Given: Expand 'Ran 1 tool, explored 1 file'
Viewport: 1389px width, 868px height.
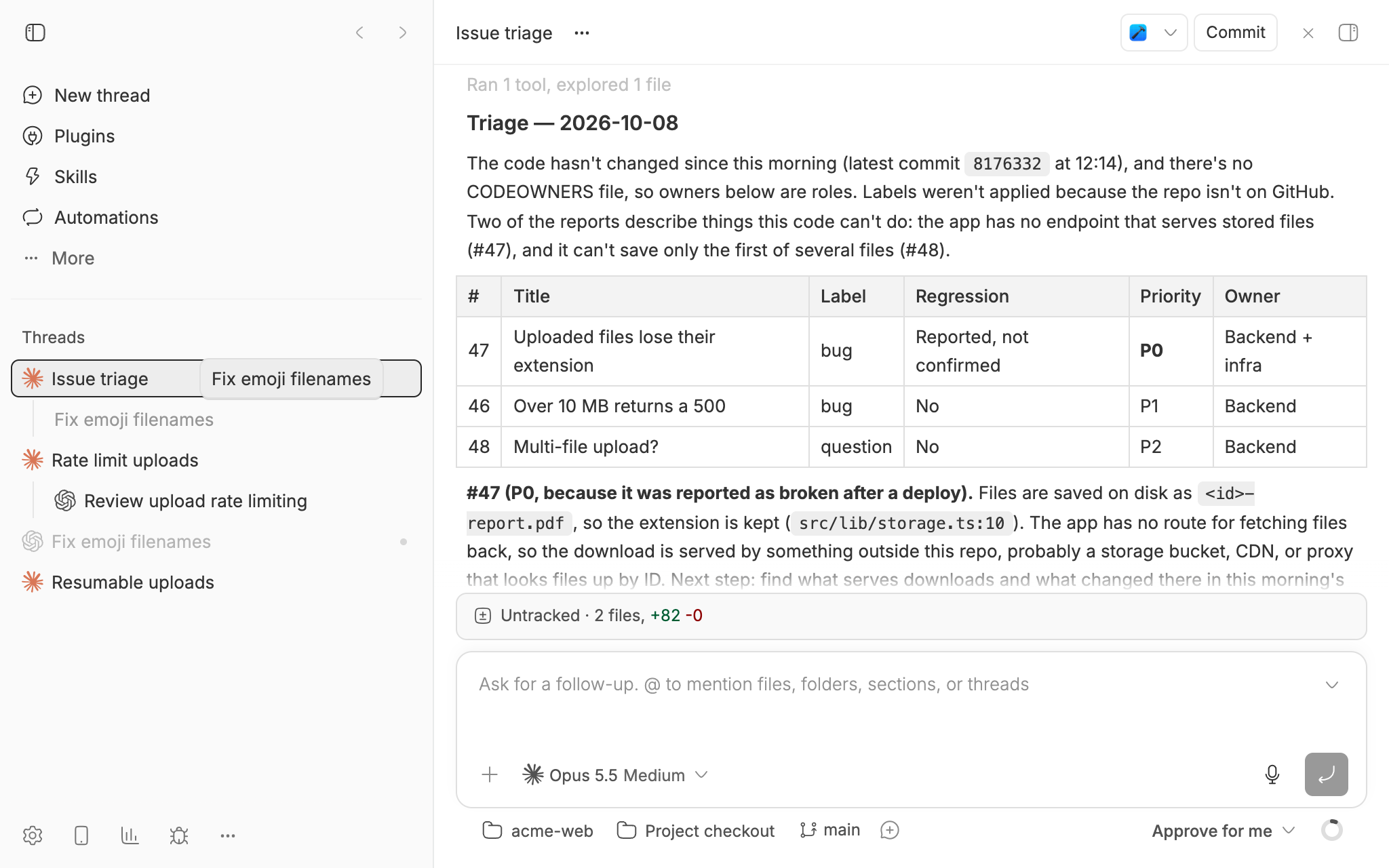Looking at the screenshot, I should coord(568,85).
